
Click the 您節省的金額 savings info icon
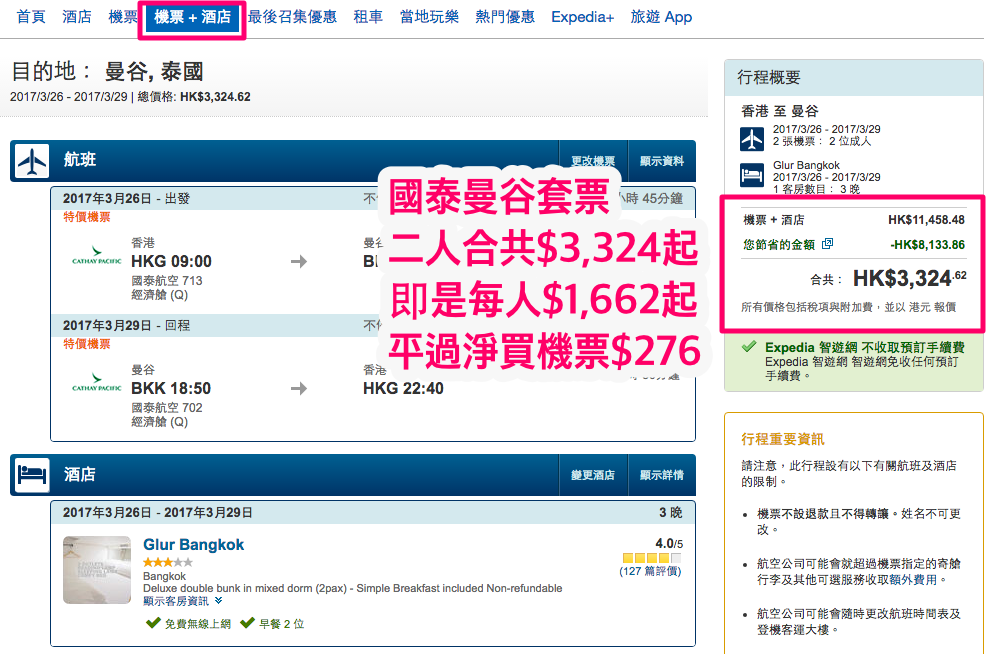pyautogui.click(x=827, y=244)
